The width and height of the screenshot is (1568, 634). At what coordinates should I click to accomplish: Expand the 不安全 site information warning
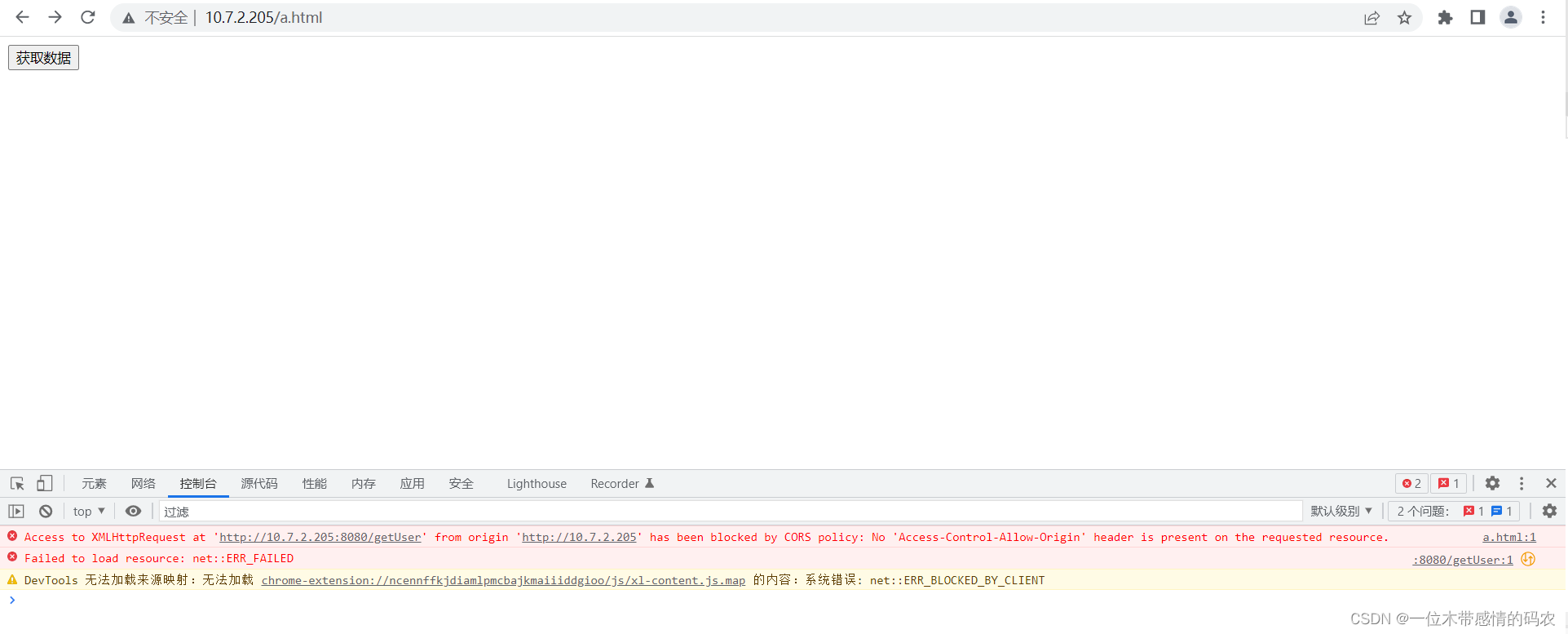tap(156, 18)
